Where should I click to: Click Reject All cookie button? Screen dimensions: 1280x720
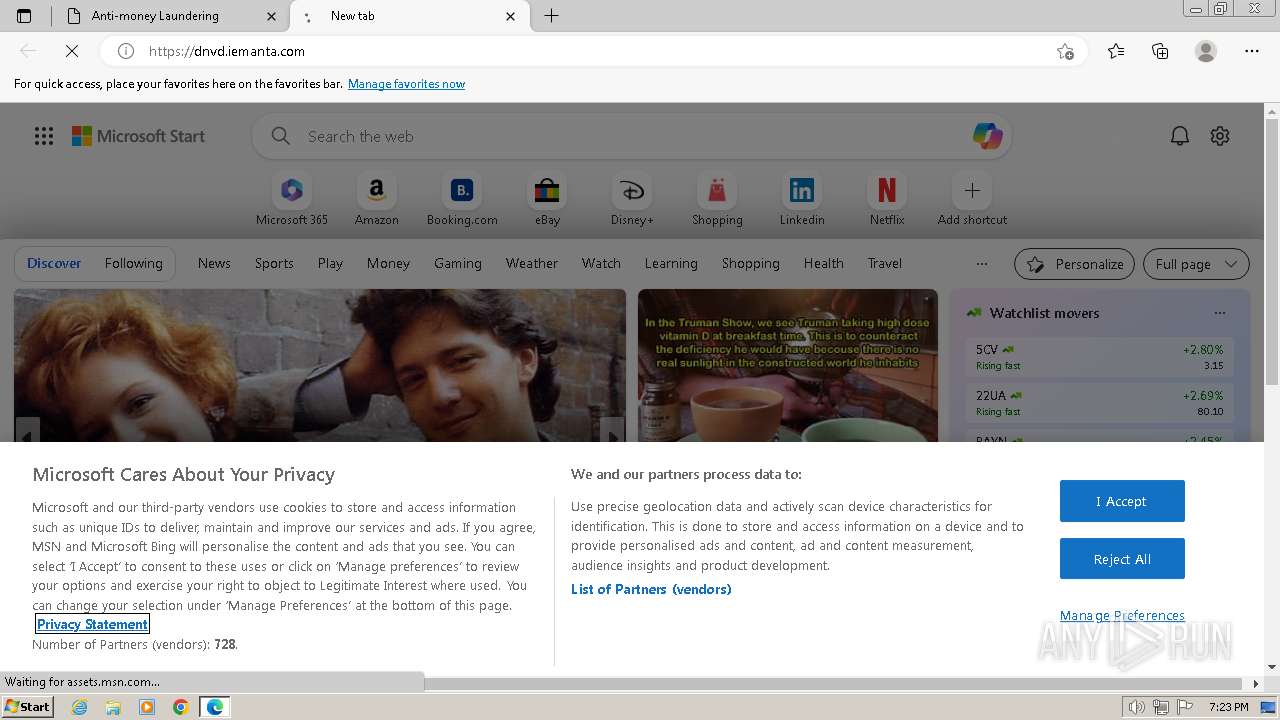pos(1122,559)
